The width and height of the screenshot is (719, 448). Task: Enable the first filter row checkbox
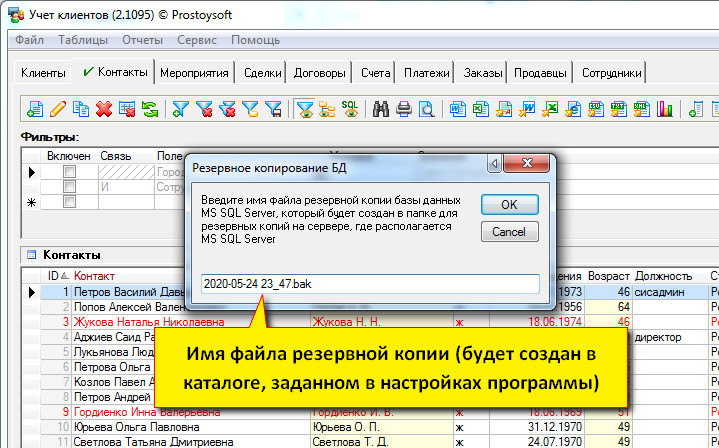(69, 172)
